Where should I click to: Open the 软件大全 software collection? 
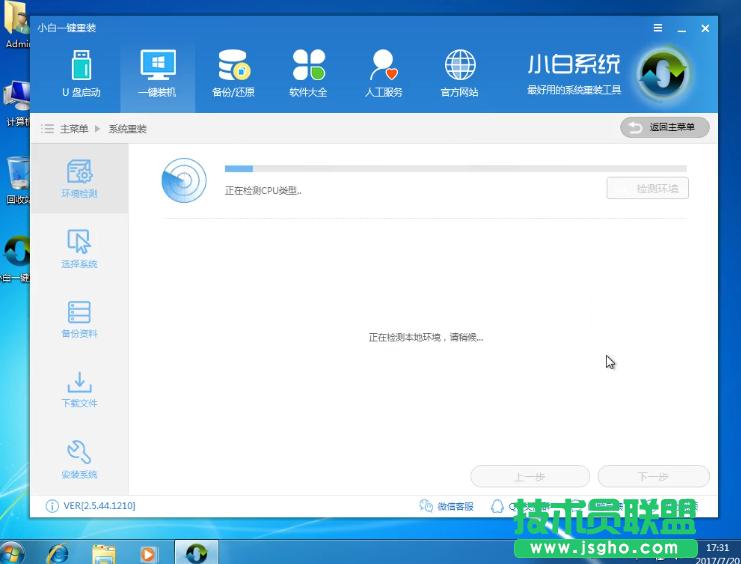(x=308, y=75)
